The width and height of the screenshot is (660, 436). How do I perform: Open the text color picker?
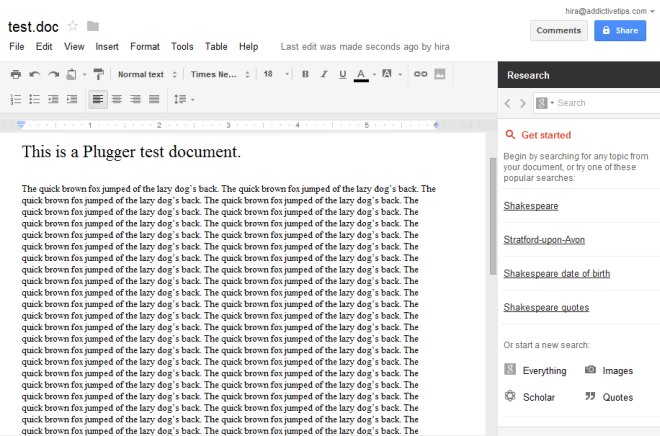click(361, 75)
